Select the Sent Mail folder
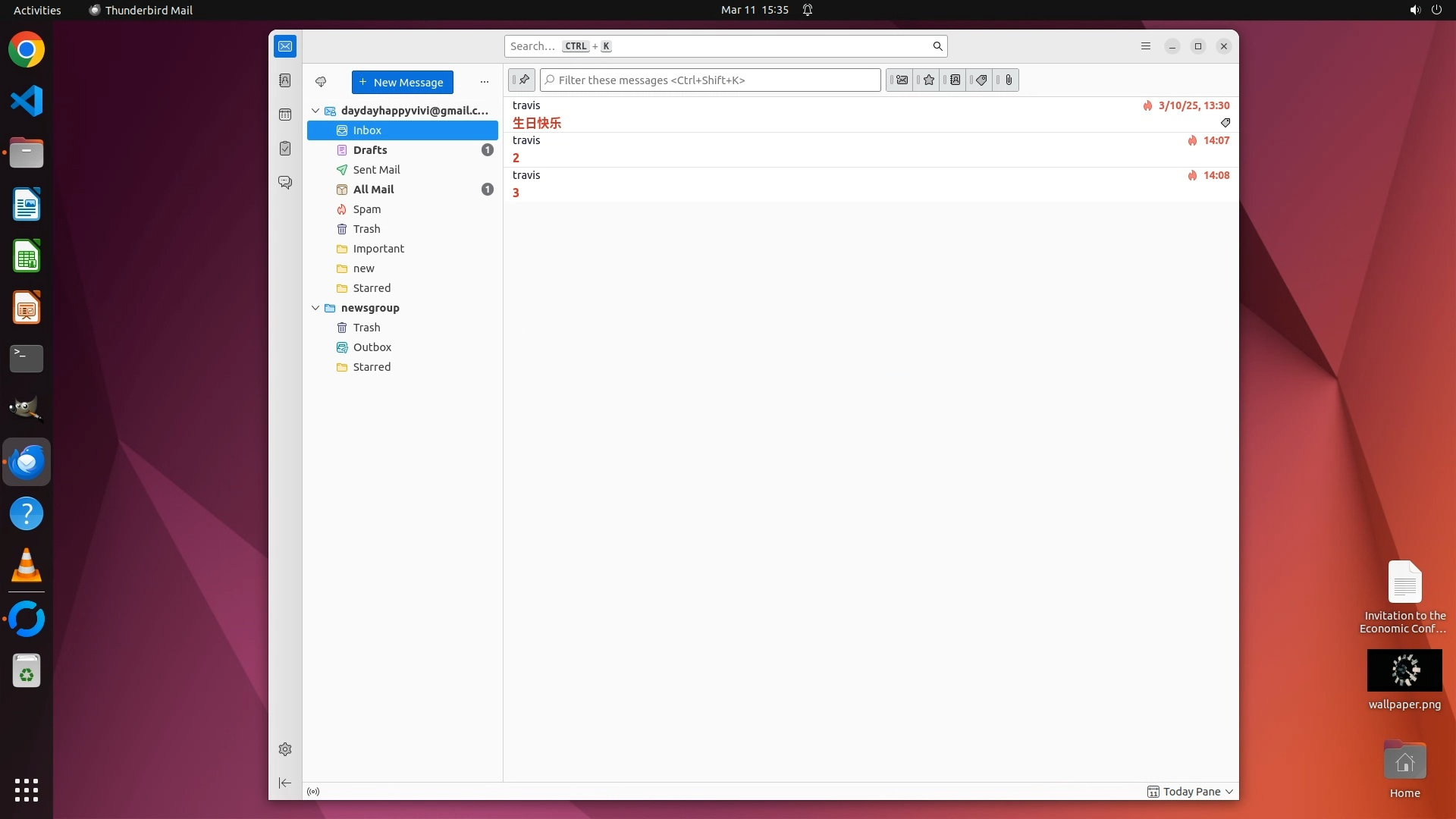This screenshot has height=819, width=1456. point(376,170)
